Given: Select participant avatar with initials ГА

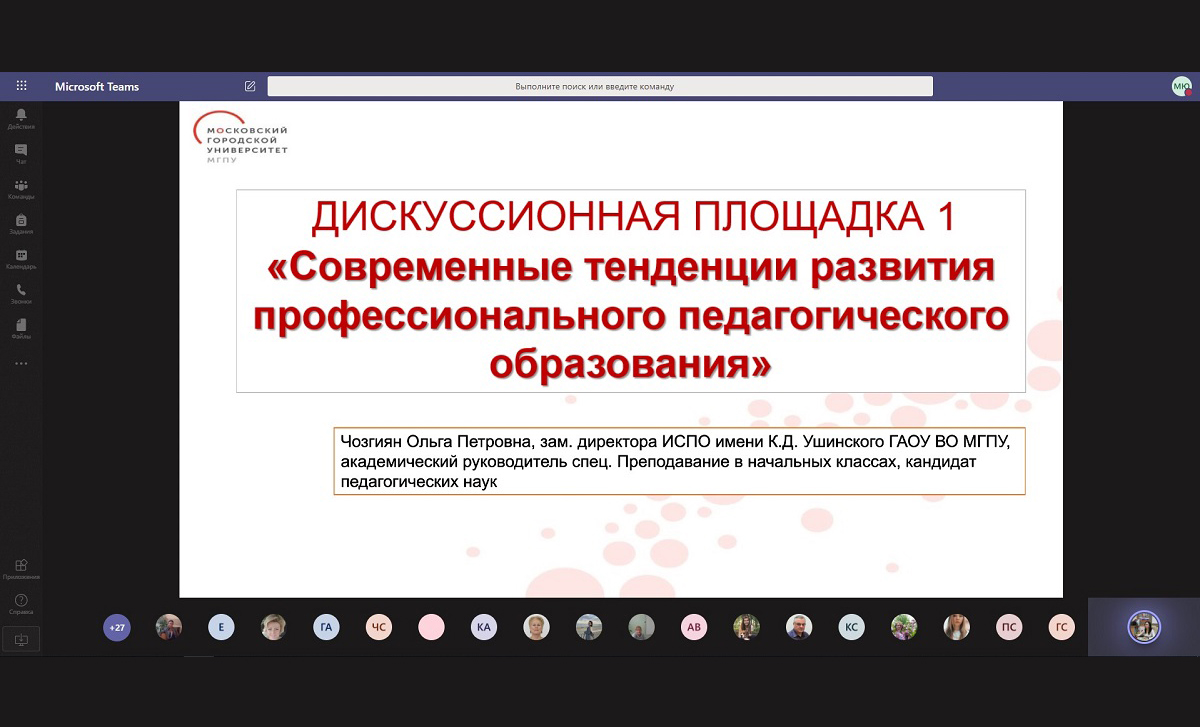Looking at the screenshot, I should coord(326,627).
